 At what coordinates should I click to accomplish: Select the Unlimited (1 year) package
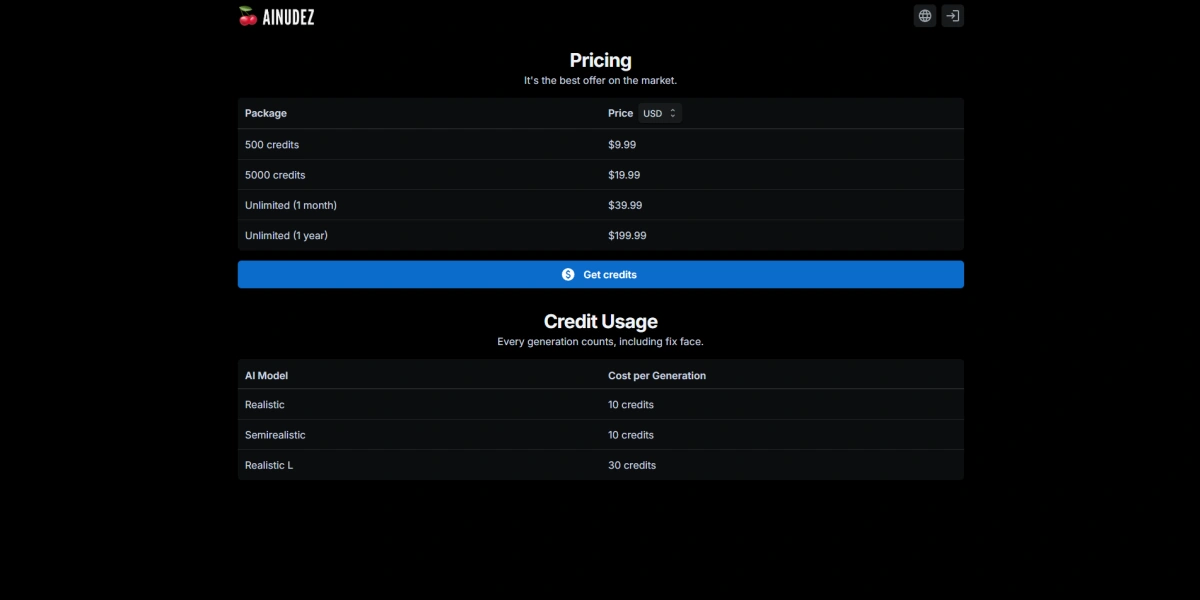pos(601,235)
